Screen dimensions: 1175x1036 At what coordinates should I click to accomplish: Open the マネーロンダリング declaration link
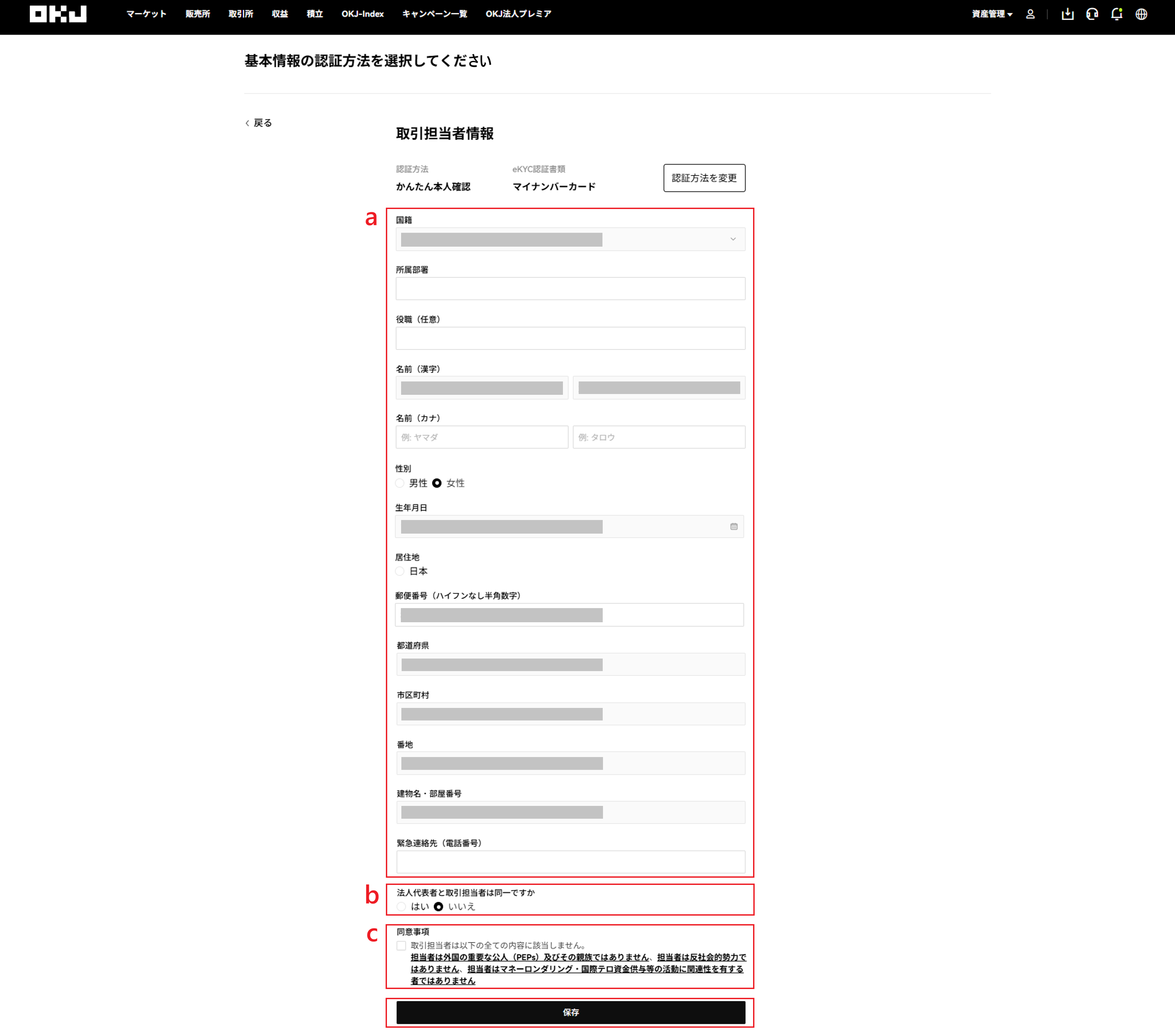coord(605,969)
